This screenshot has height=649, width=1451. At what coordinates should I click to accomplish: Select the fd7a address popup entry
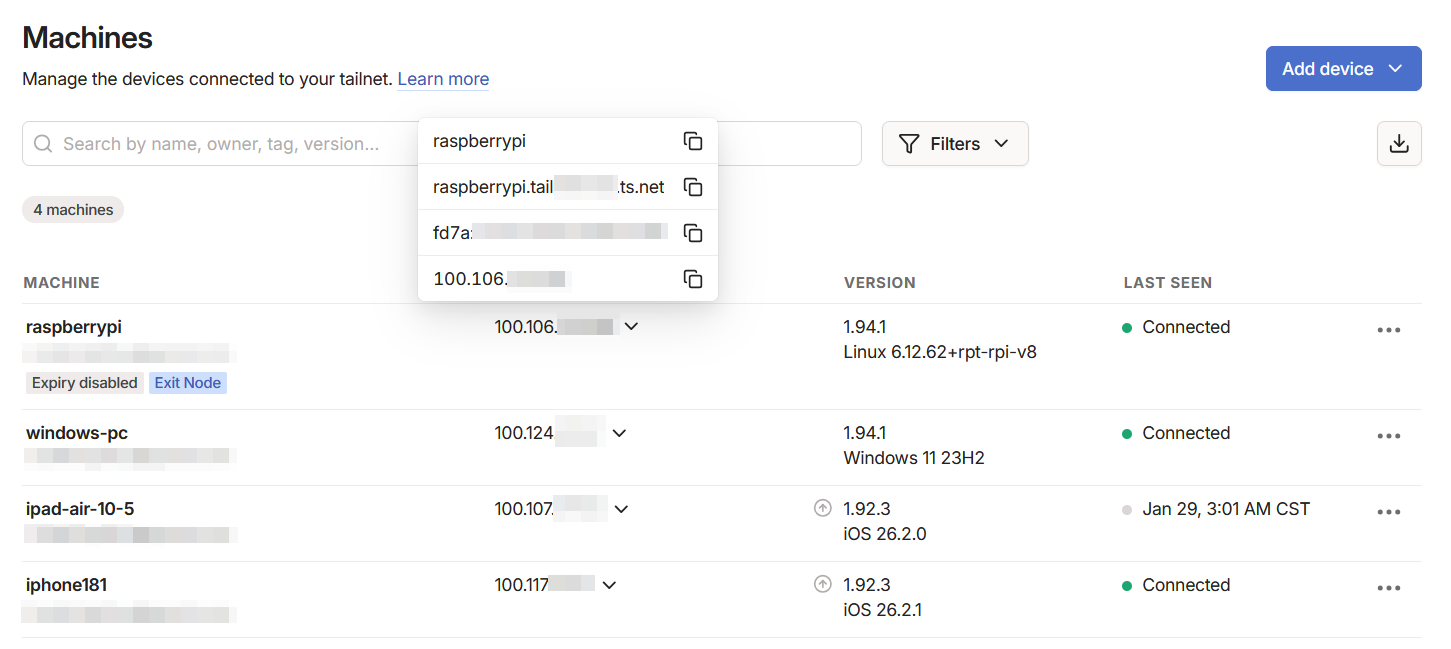pyautogui.click(x=567, y=233)
